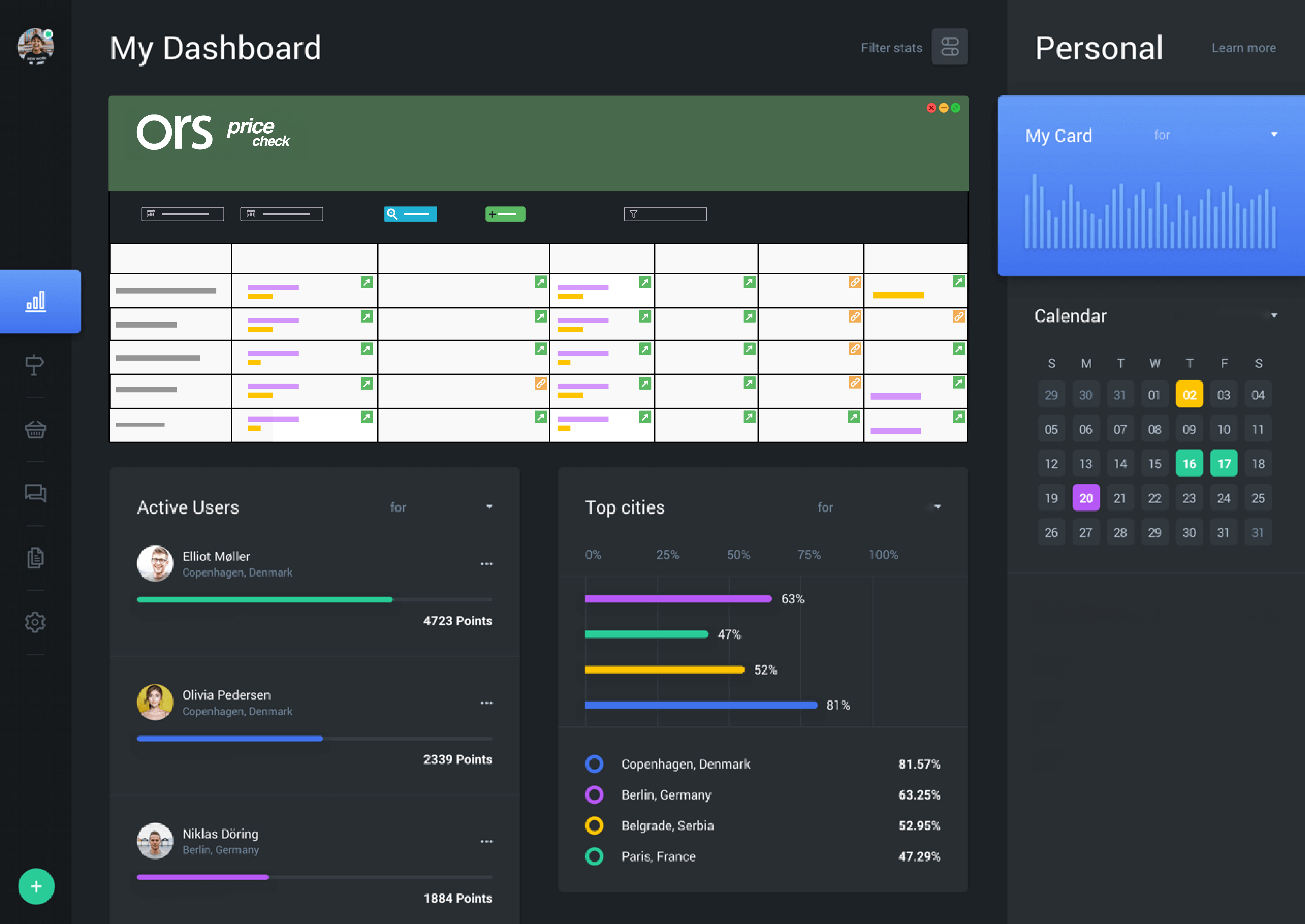The height and width of the screenshot is (924, 1305).
Task: Click Niklas Döring's avatar
Action: coord(155,841)
